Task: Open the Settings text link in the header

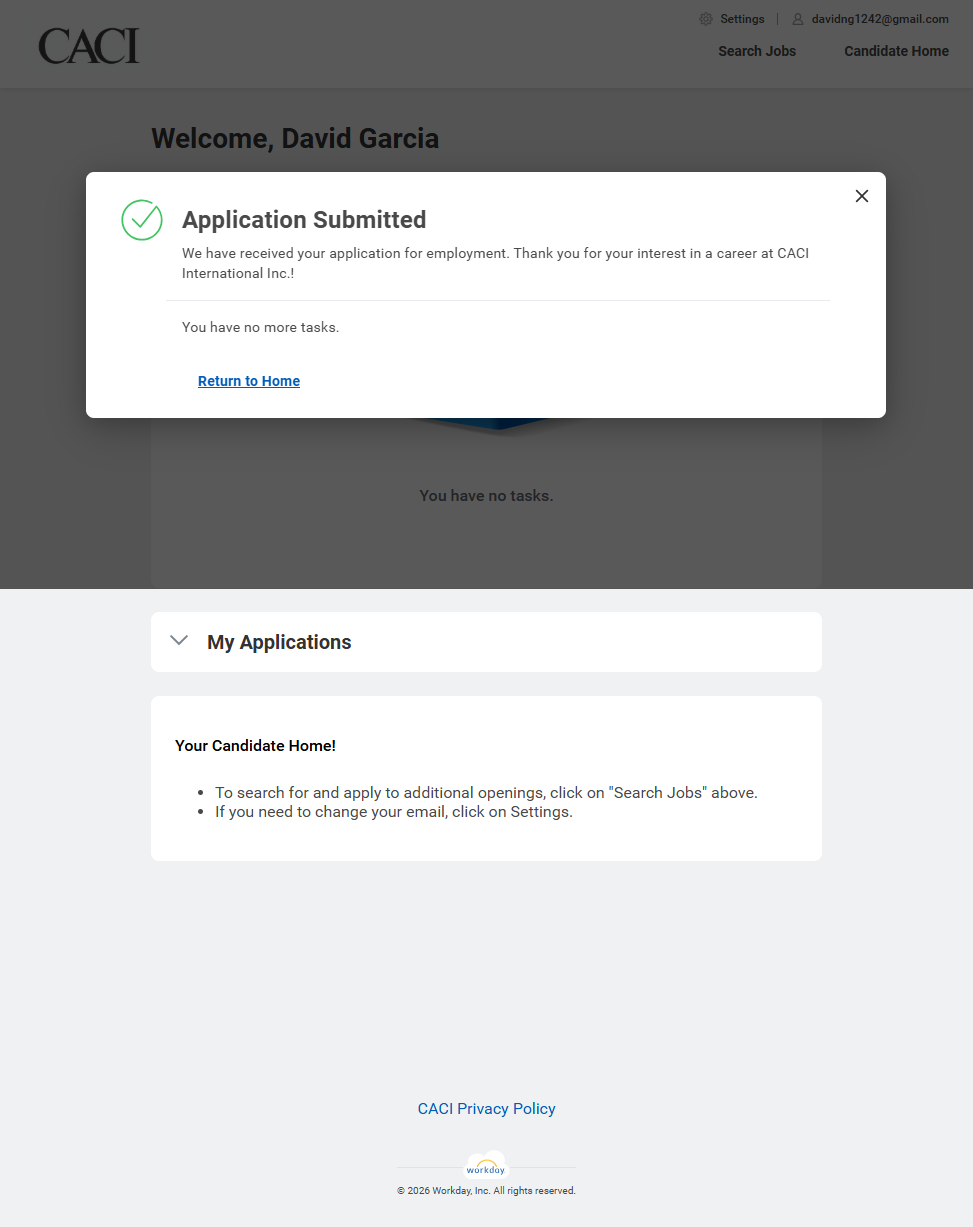Action: pos(742,19)
